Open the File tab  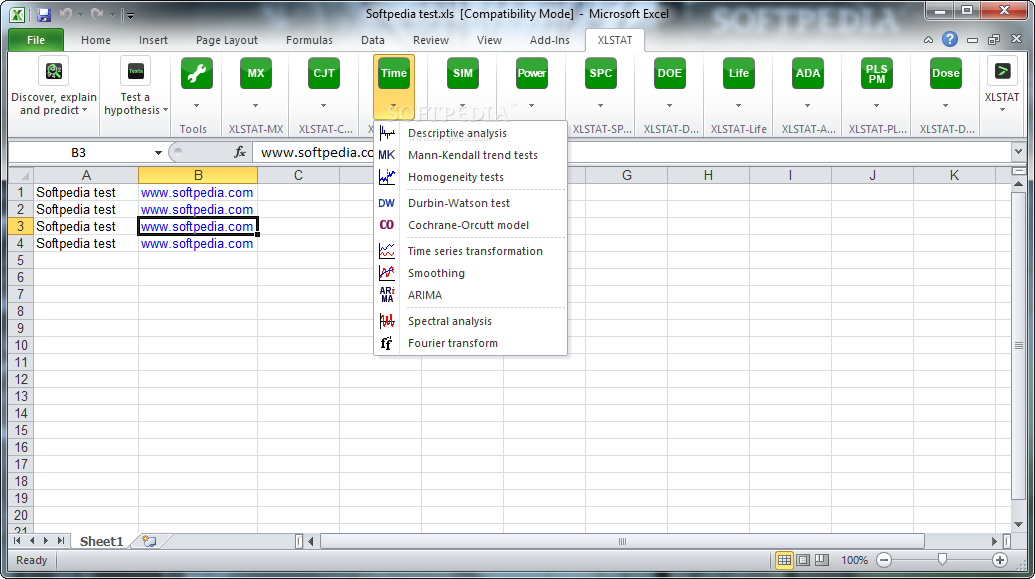[x=36, y=40]
